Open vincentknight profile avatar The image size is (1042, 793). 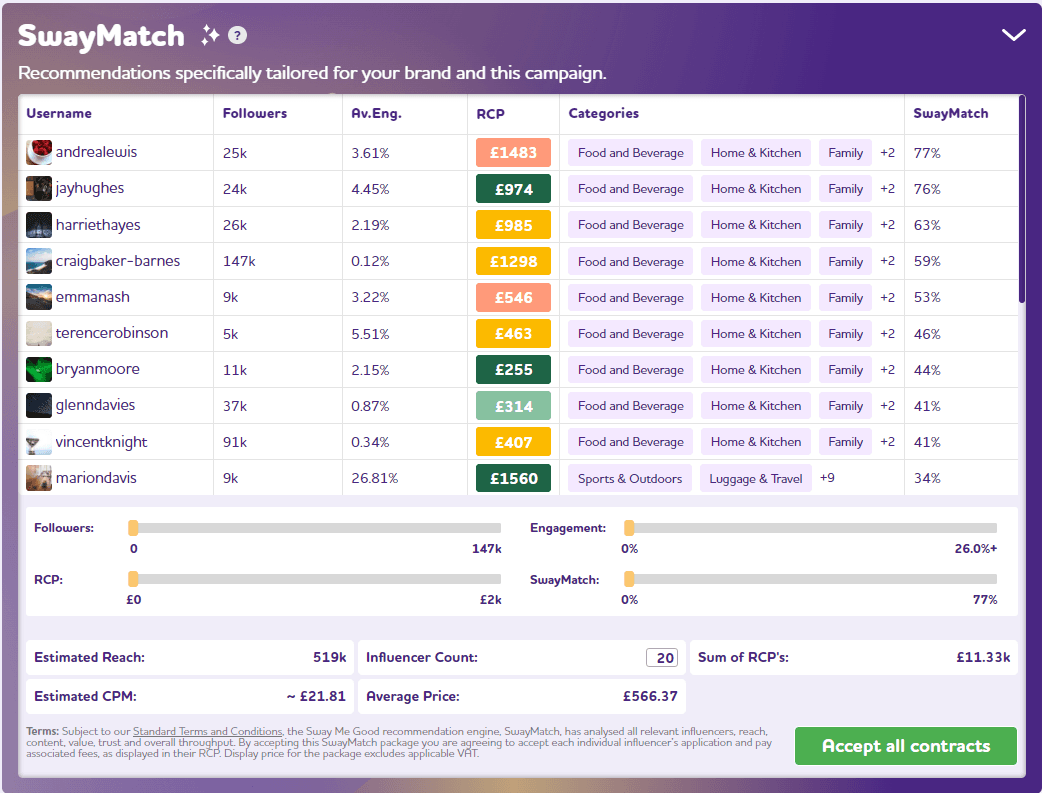pyautogui.click(x=39, y=442)
